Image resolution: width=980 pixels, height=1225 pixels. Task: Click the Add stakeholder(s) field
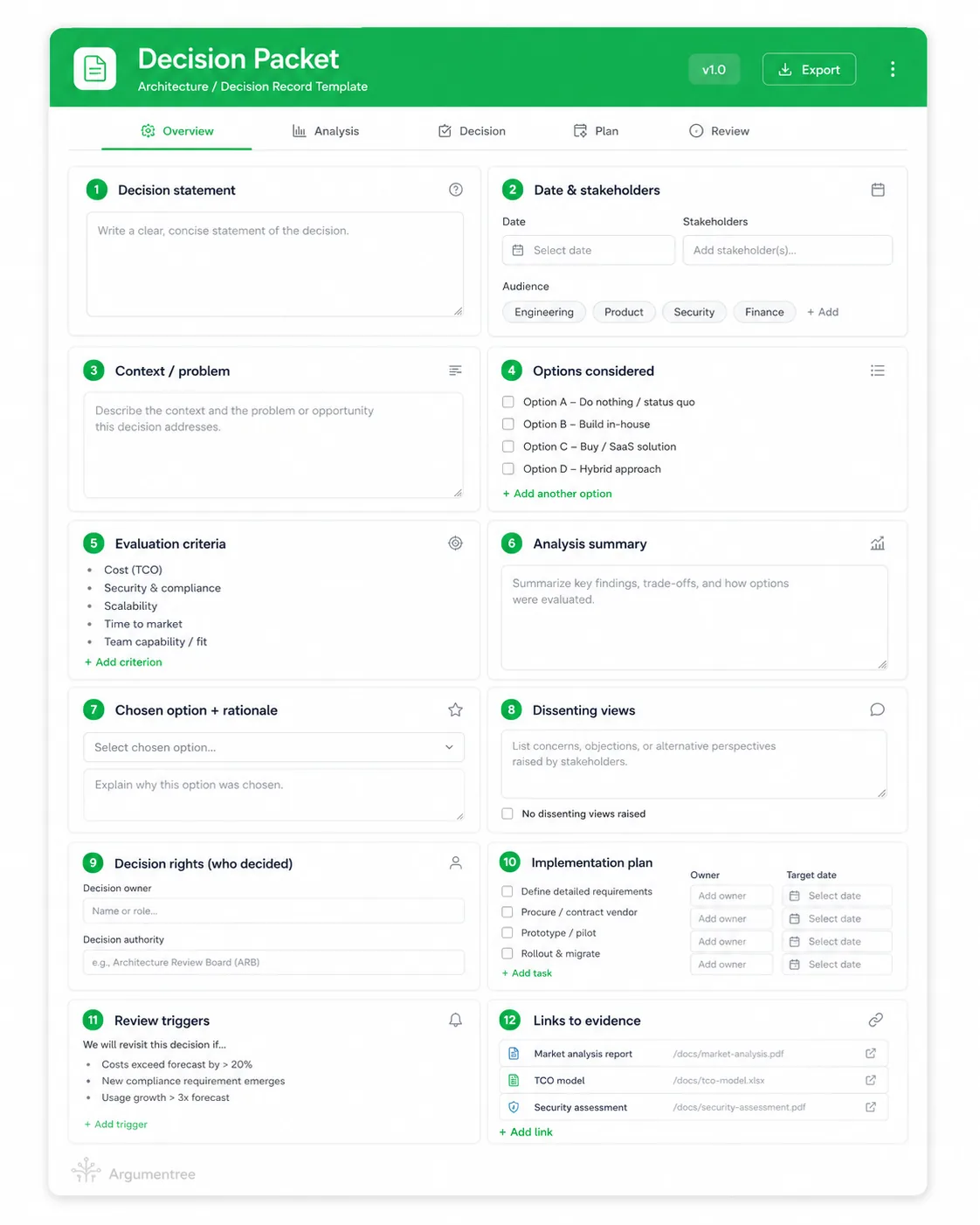(x=787, y=250)
